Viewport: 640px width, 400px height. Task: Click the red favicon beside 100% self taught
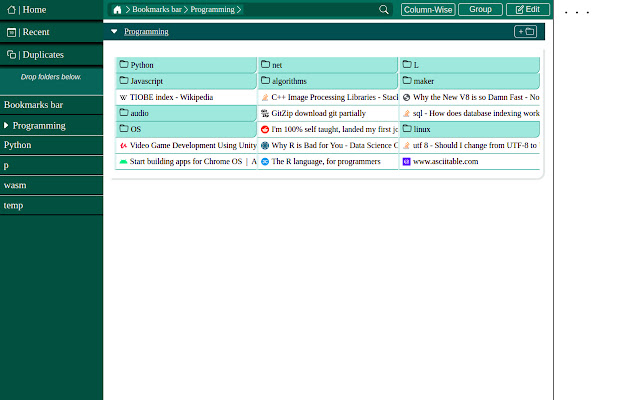[x=265, y=129]
